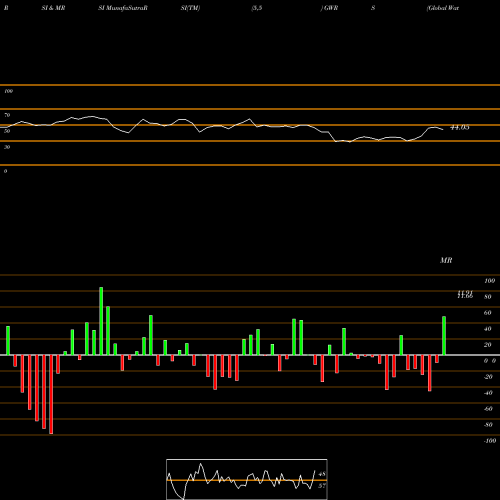Viewport: 500px width, 500px height.
Task: Click the MR label above the histogram
Action: coord(446,260)
